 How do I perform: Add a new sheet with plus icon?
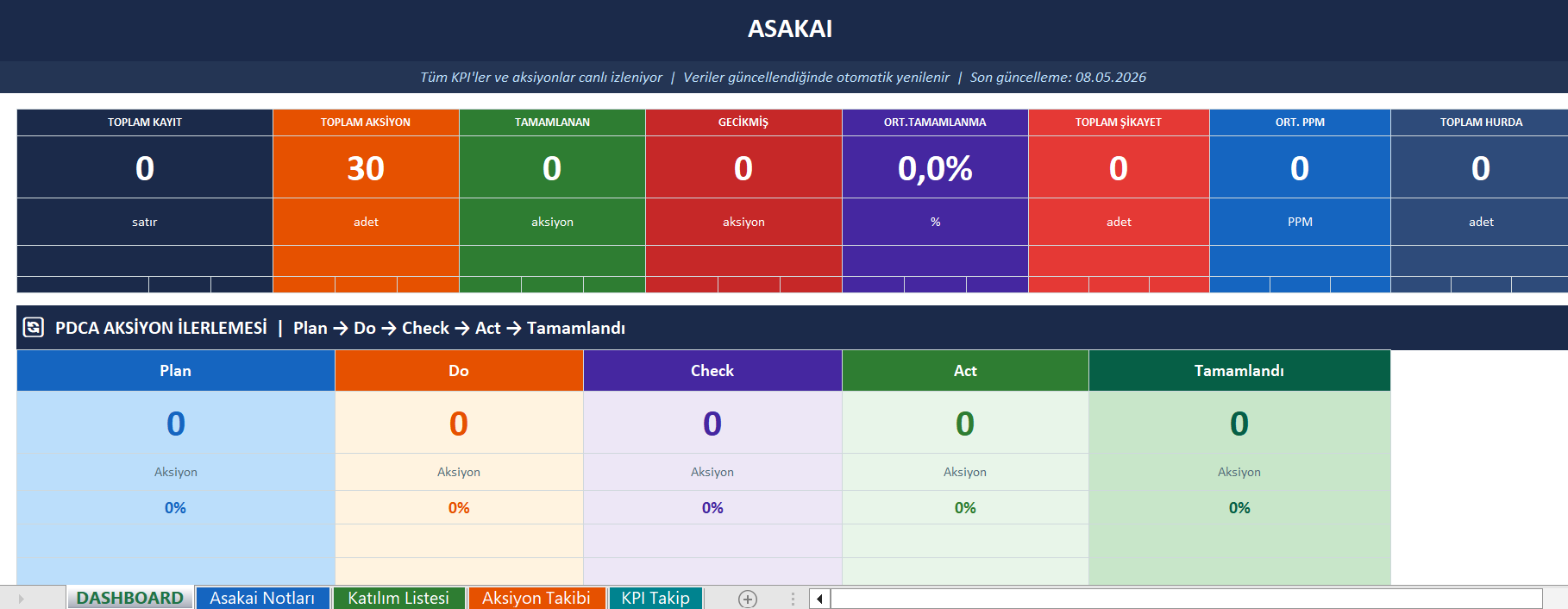pyautogui.click(x=748, y=599)
